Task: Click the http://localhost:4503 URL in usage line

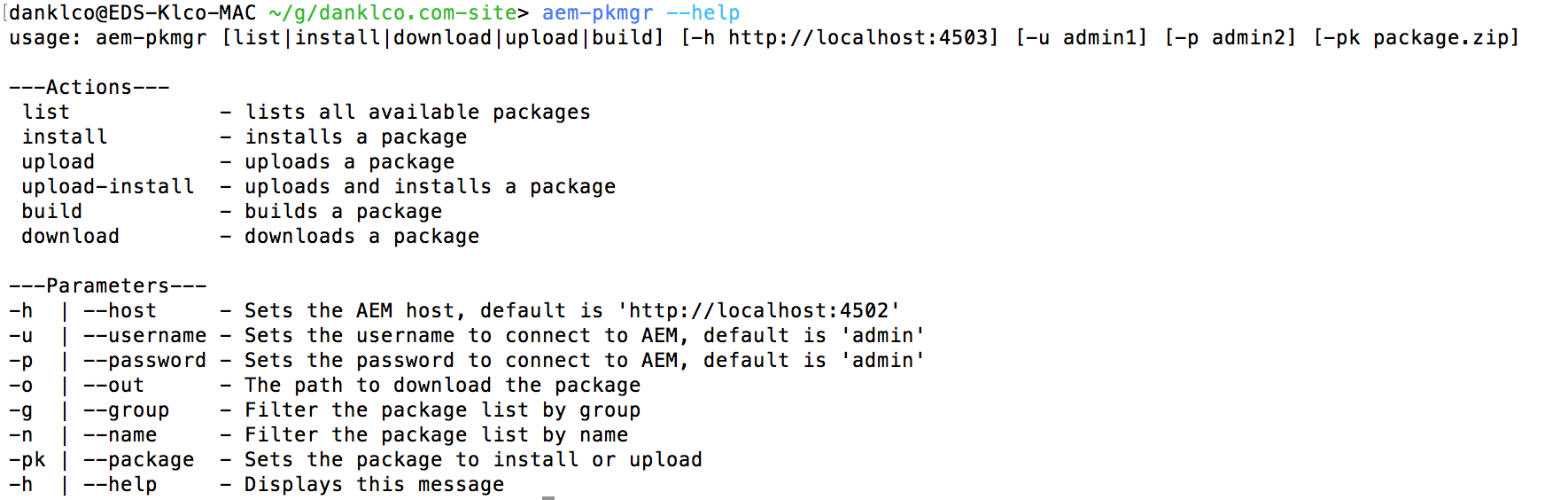Action: pos(858,38)
